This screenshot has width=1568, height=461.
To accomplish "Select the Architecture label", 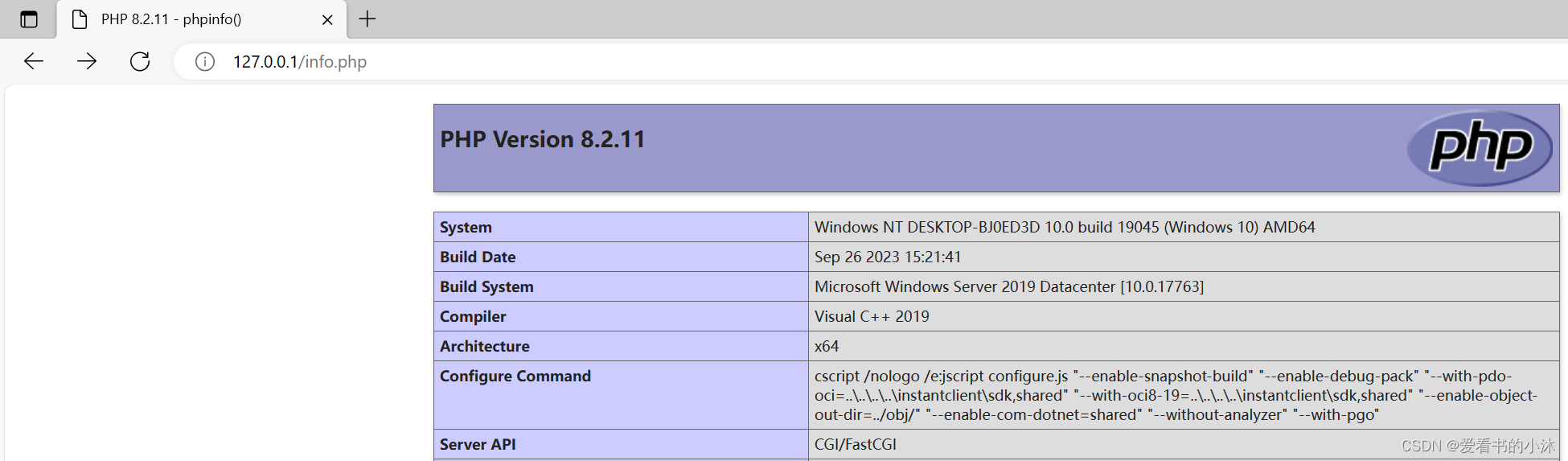I will 485,347.
